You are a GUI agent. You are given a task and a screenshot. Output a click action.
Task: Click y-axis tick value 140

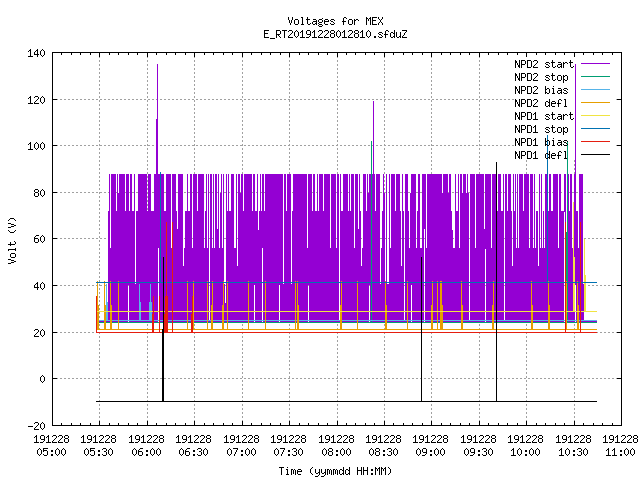(36, 53)
